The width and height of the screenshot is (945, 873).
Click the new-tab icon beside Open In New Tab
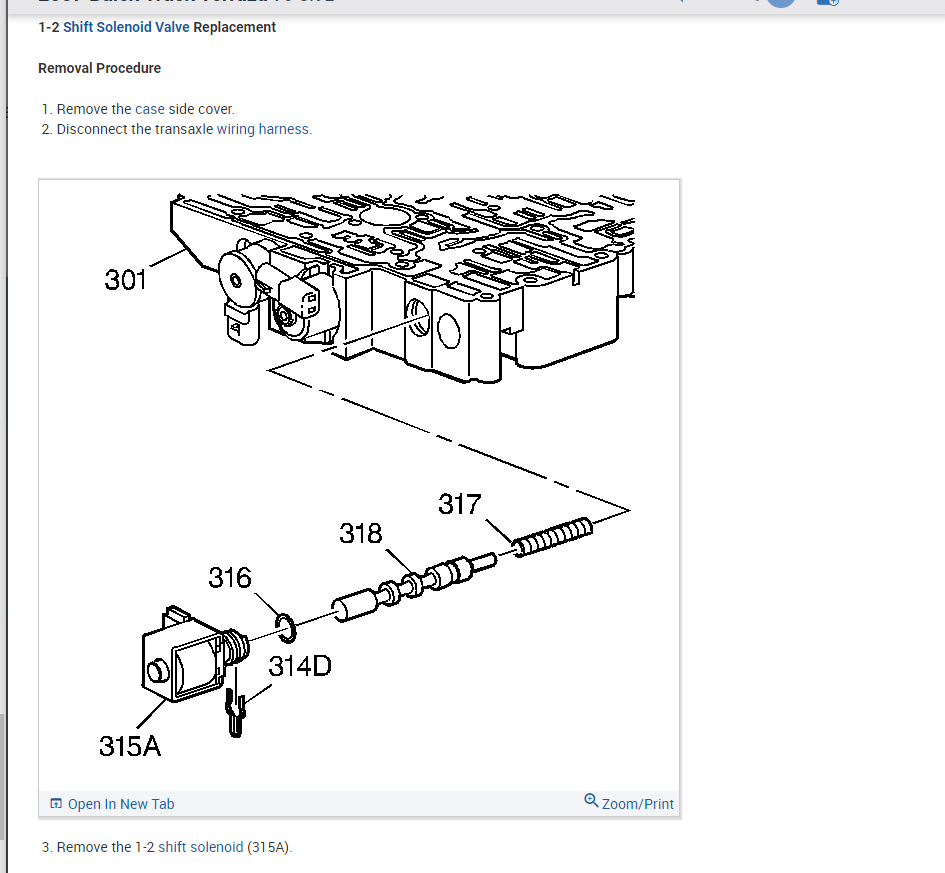point(56,803)
